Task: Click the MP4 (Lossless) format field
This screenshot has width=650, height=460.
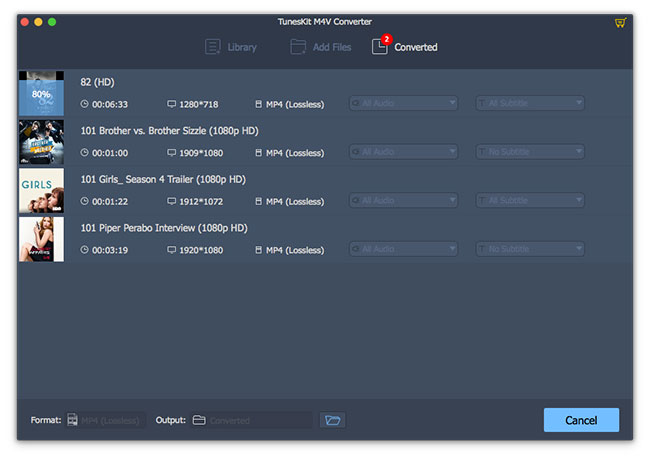Action: click(112, 420)
